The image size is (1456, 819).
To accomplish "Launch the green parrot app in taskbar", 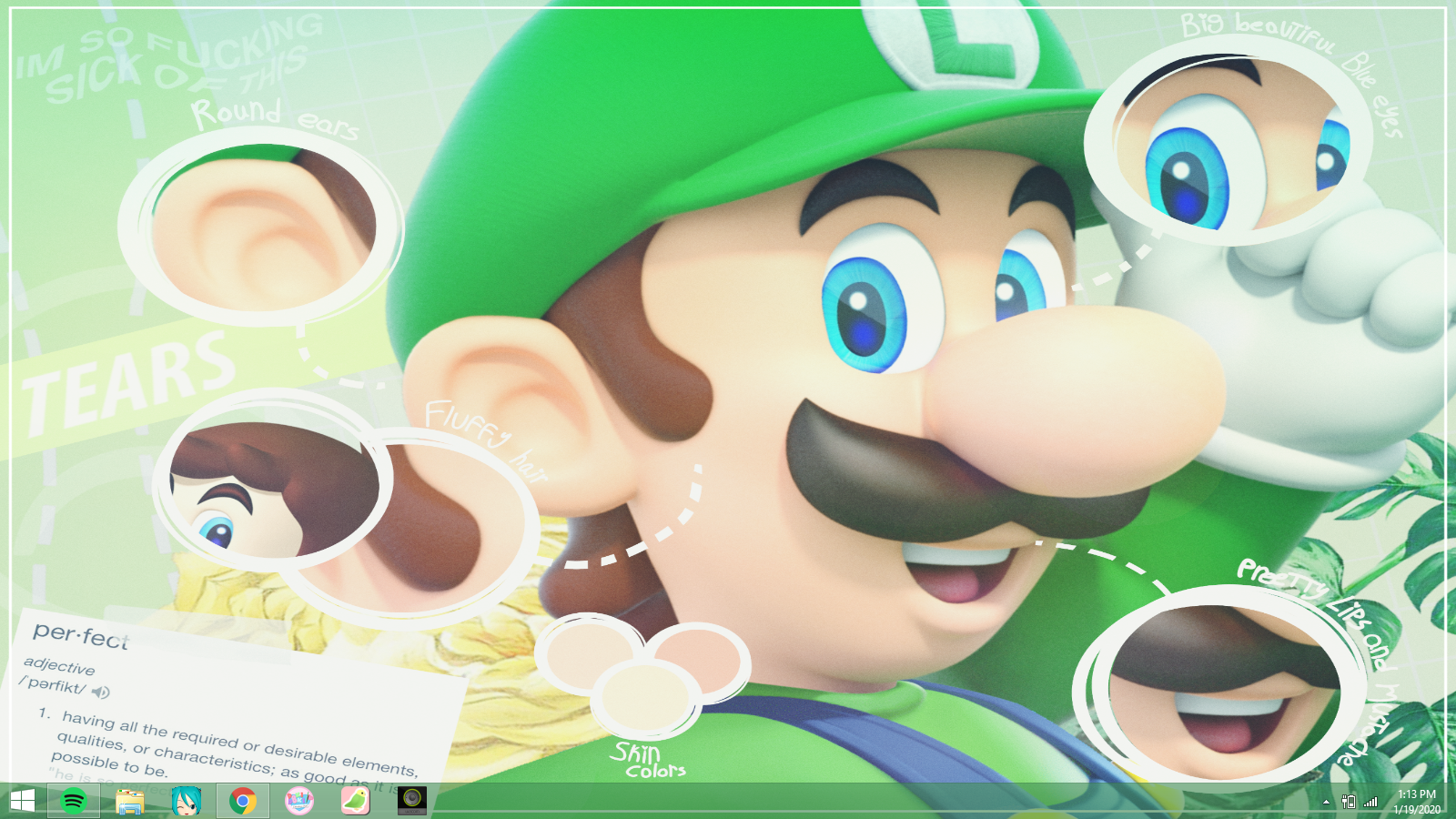I will [x=356, y=801].
